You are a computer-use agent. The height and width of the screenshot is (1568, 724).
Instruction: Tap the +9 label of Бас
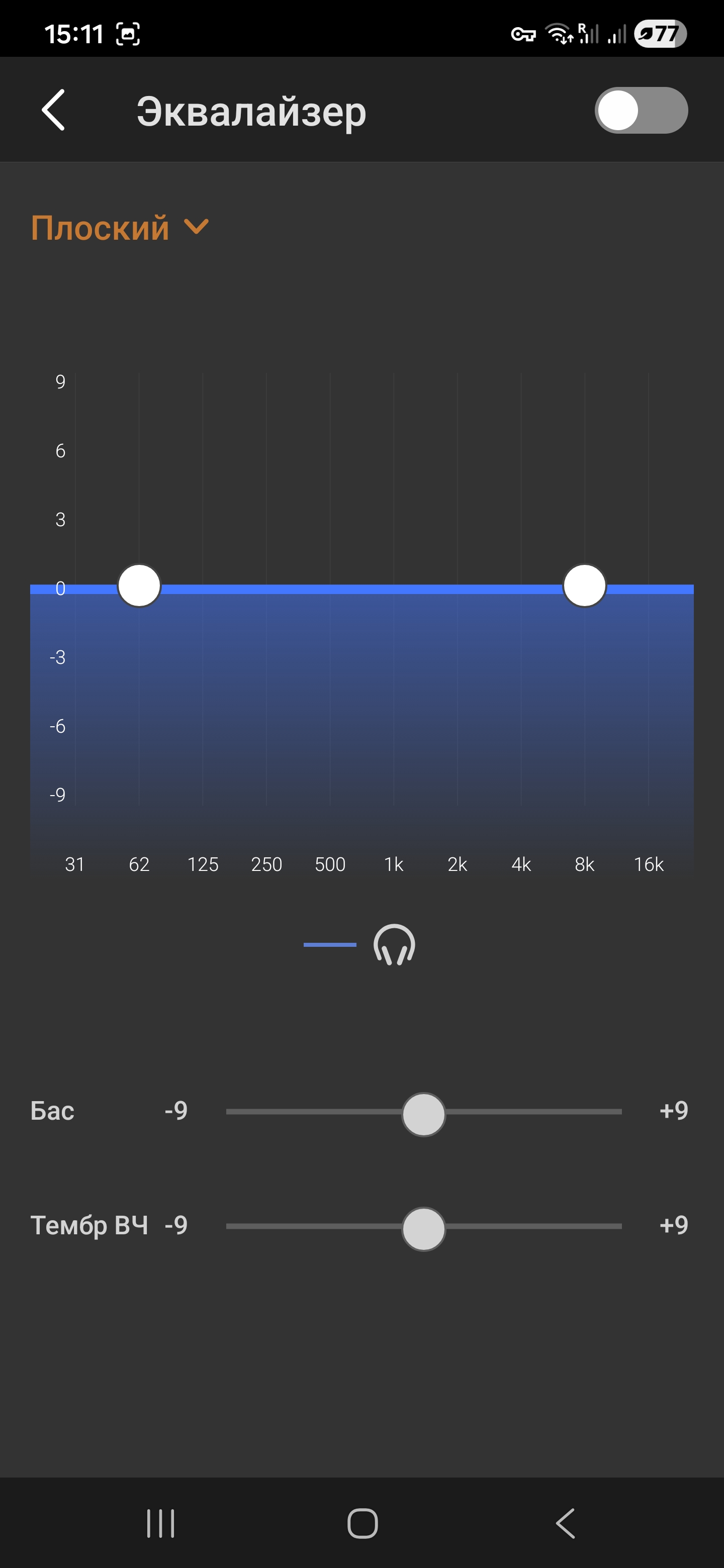click(673, 1111)
